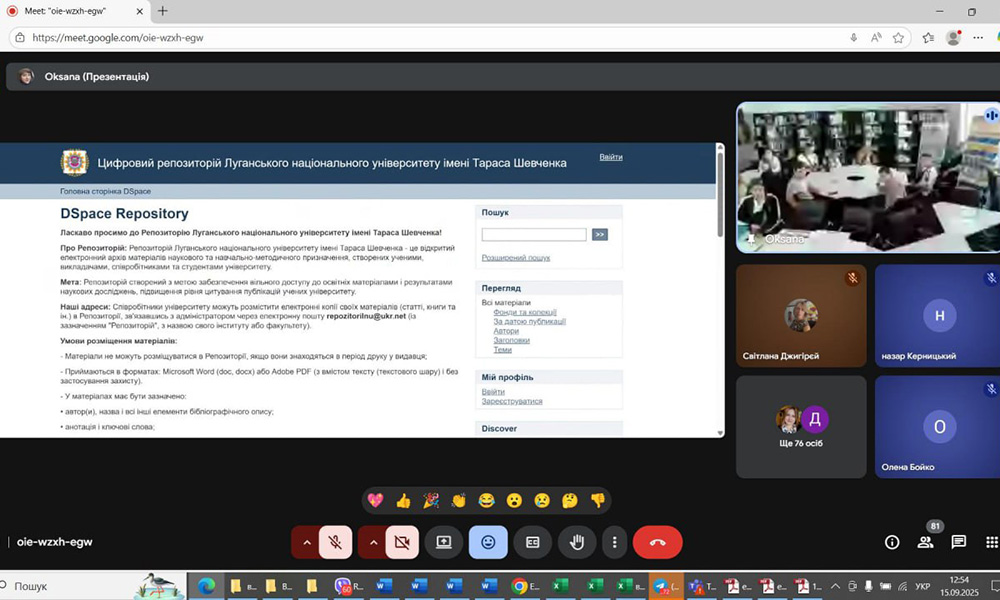Toggle closed captions button
Screen dimensions: 1000x600
pos(533,542)
